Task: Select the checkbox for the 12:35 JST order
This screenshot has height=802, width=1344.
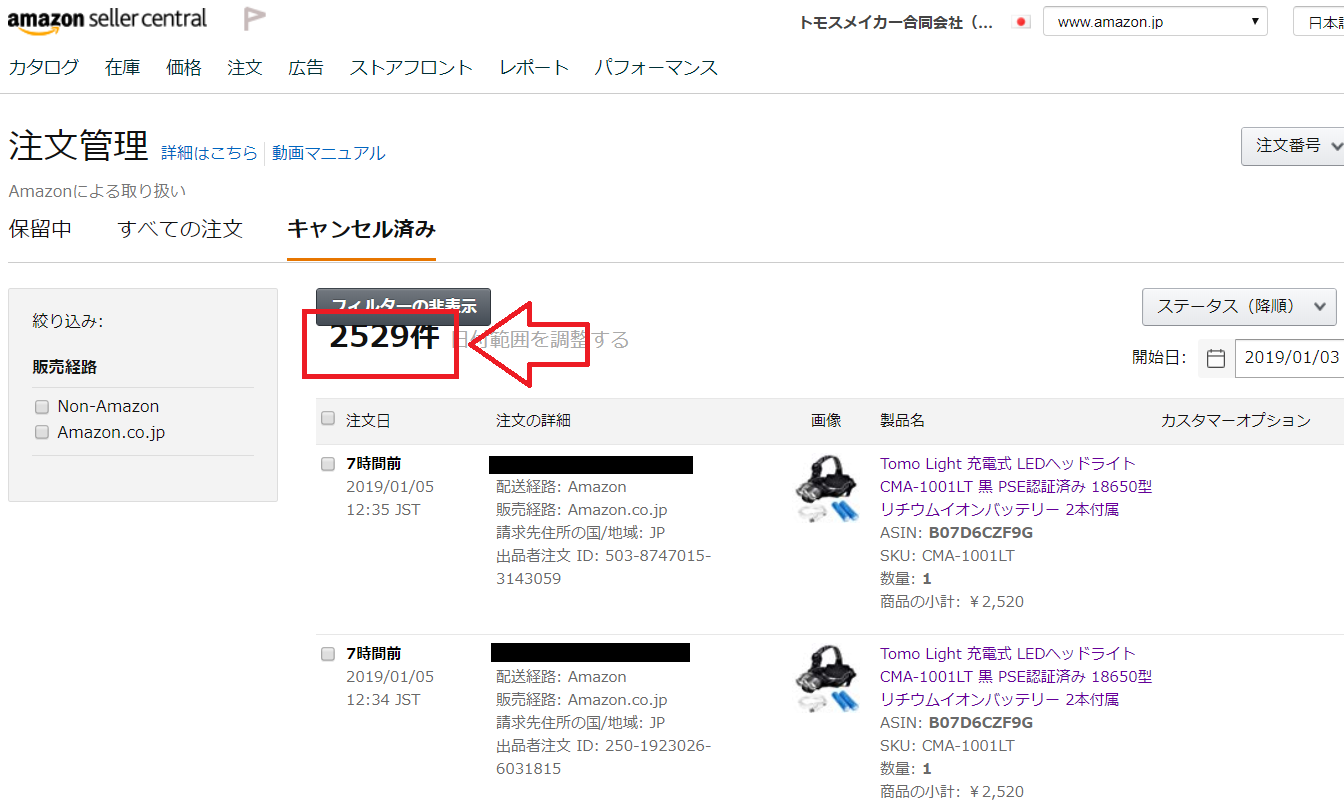Action: pyautogui.click(x=328, y=464)
